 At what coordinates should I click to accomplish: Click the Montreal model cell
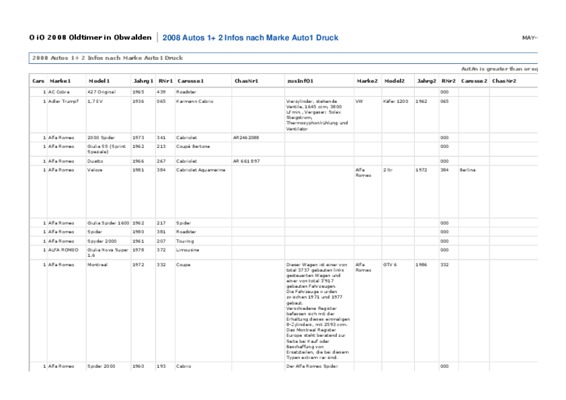(97, 265)
